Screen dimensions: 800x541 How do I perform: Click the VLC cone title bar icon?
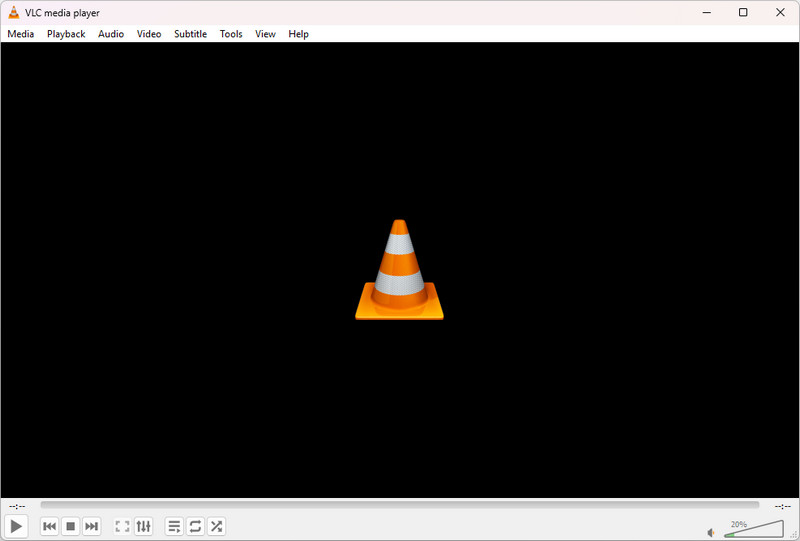coord(14,13)
